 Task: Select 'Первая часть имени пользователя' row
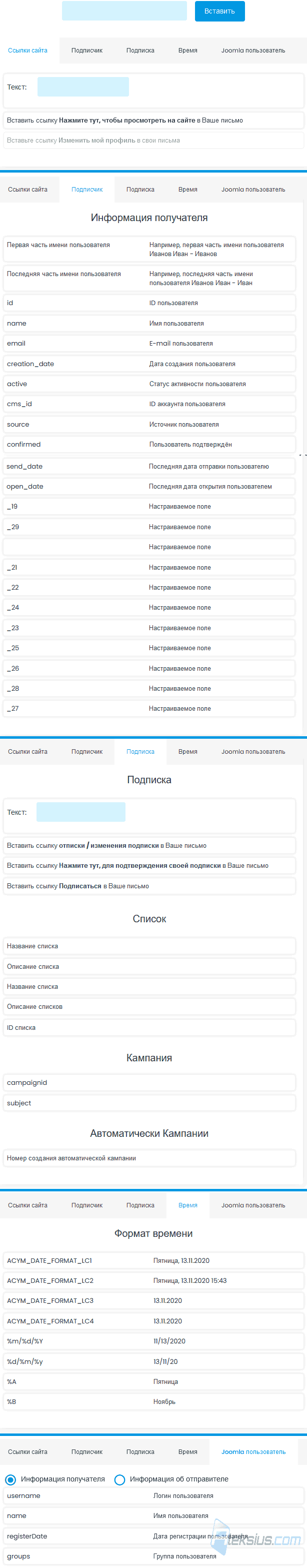tap(149, 249)
